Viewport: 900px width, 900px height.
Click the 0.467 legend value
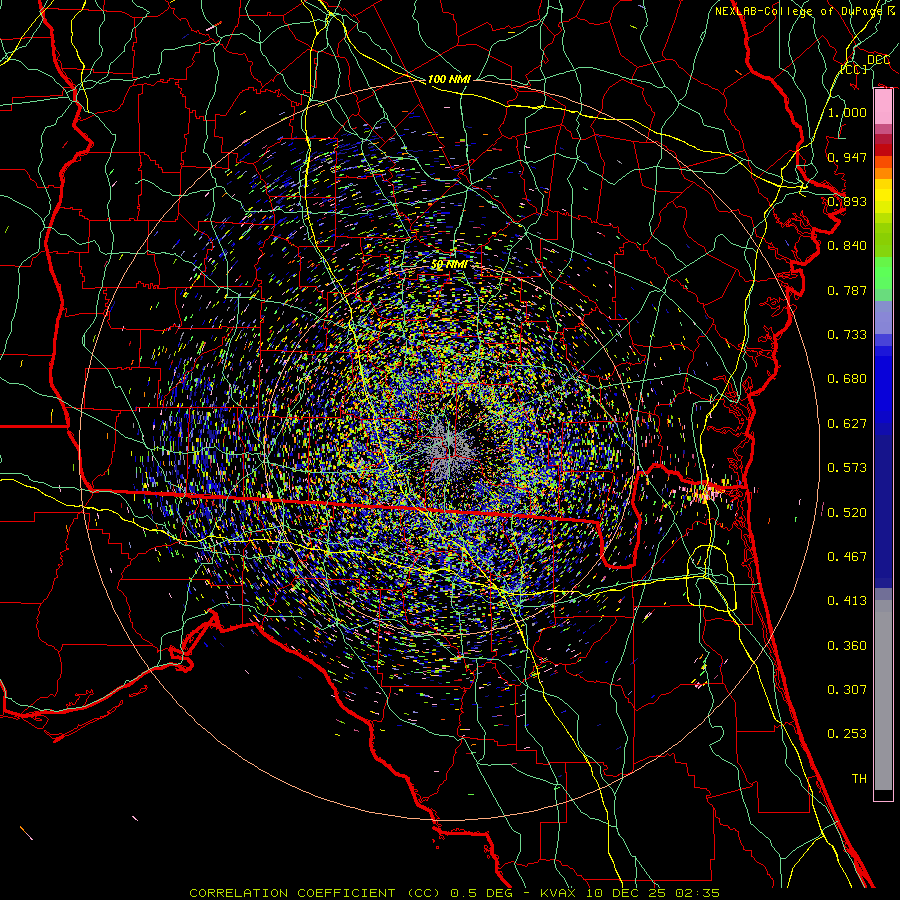847,557
